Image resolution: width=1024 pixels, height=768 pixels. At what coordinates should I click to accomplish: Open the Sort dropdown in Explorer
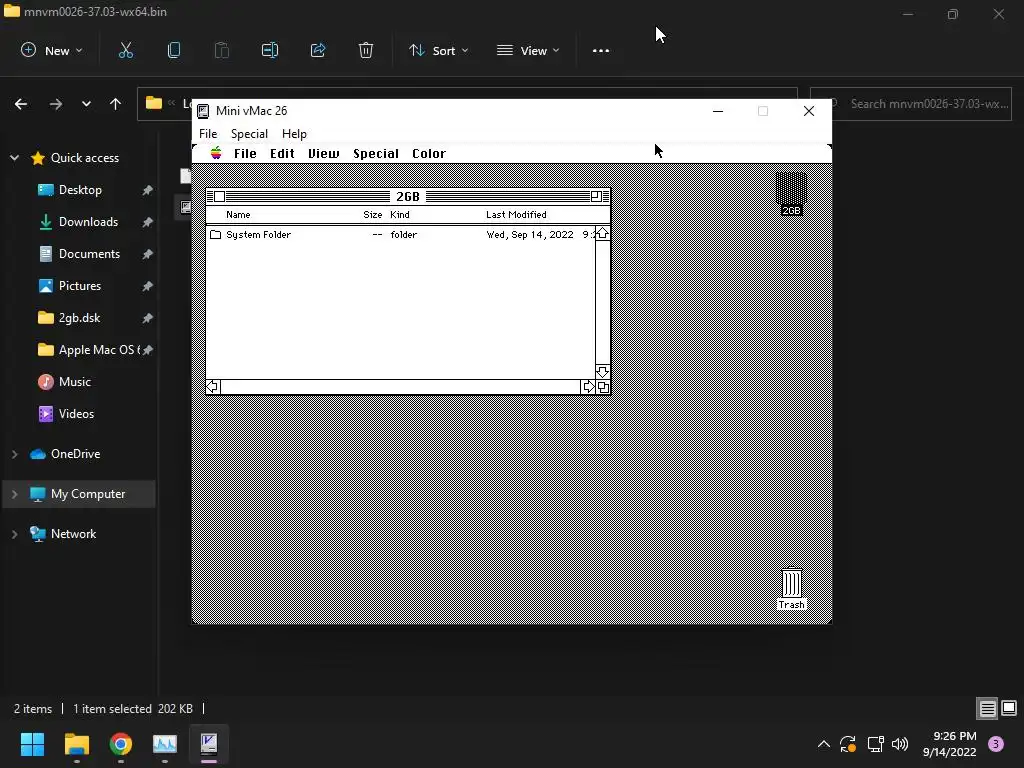click(438, 50)
